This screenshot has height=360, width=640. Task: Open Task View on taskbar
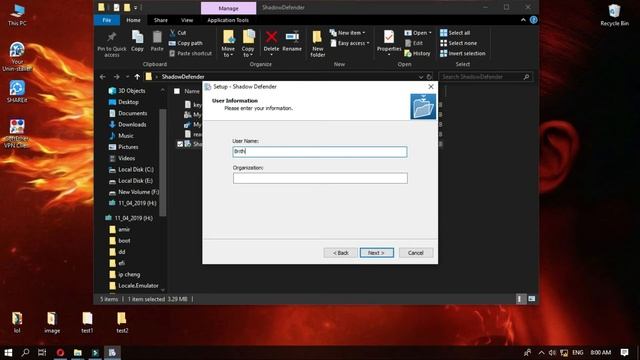coord(42,352)
